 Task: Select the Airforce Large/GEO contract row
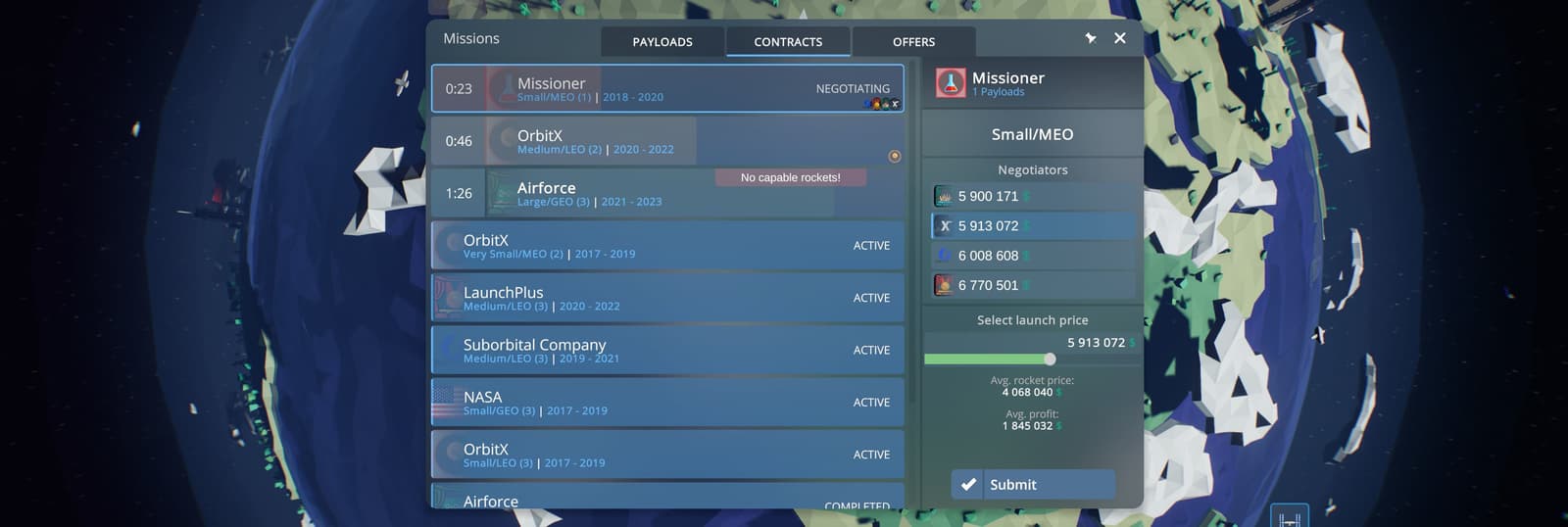tap(667, 193)
